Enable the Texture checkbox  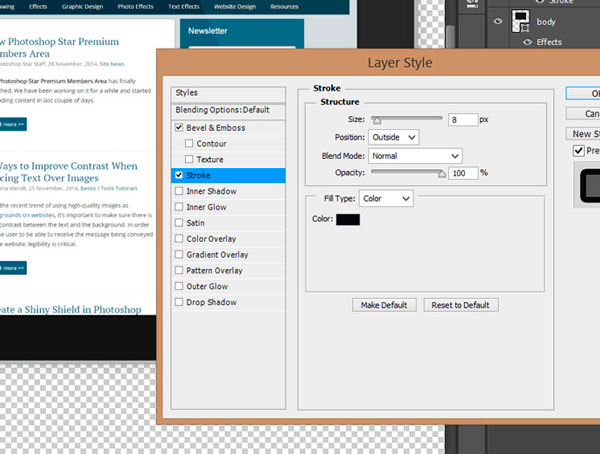pos(189,159)
